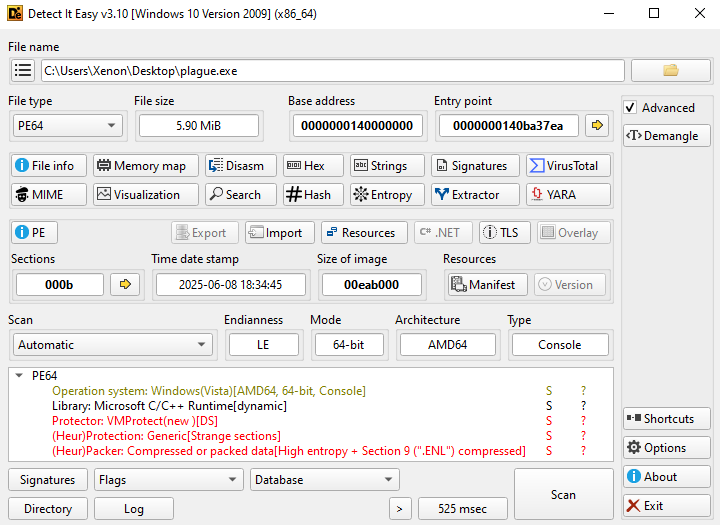Open the Memory map view
The height and width of the screenshot is (525, 720).
coord(141,166)
